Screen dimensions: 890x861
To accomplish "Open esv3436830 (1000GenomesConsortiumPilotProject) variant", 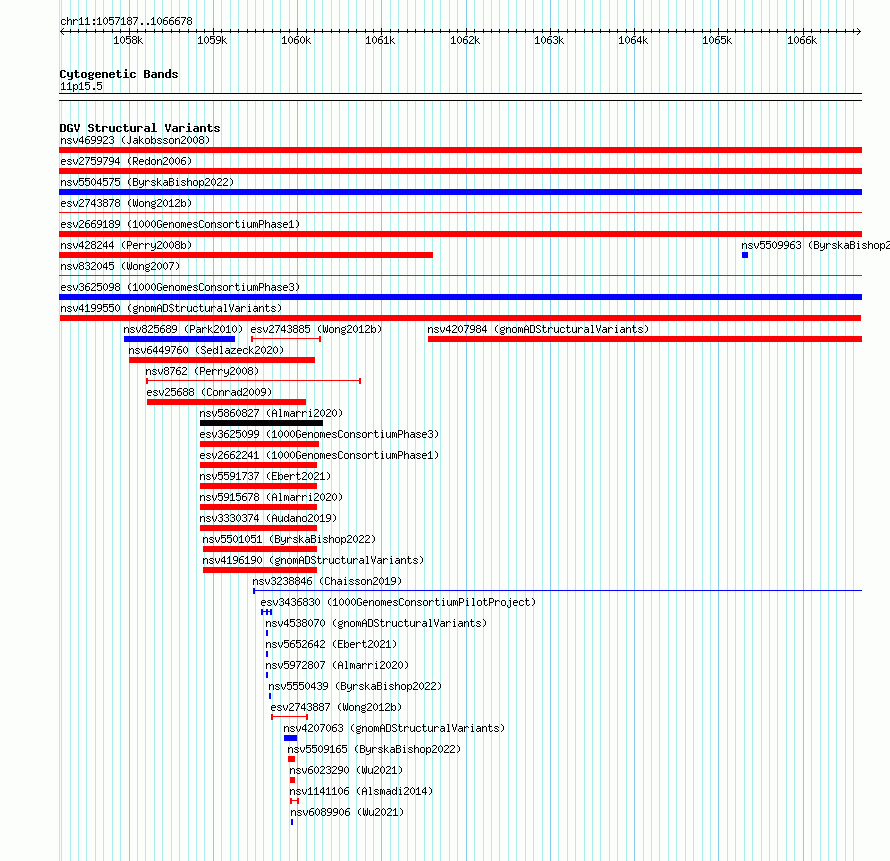I will [398, 602].
